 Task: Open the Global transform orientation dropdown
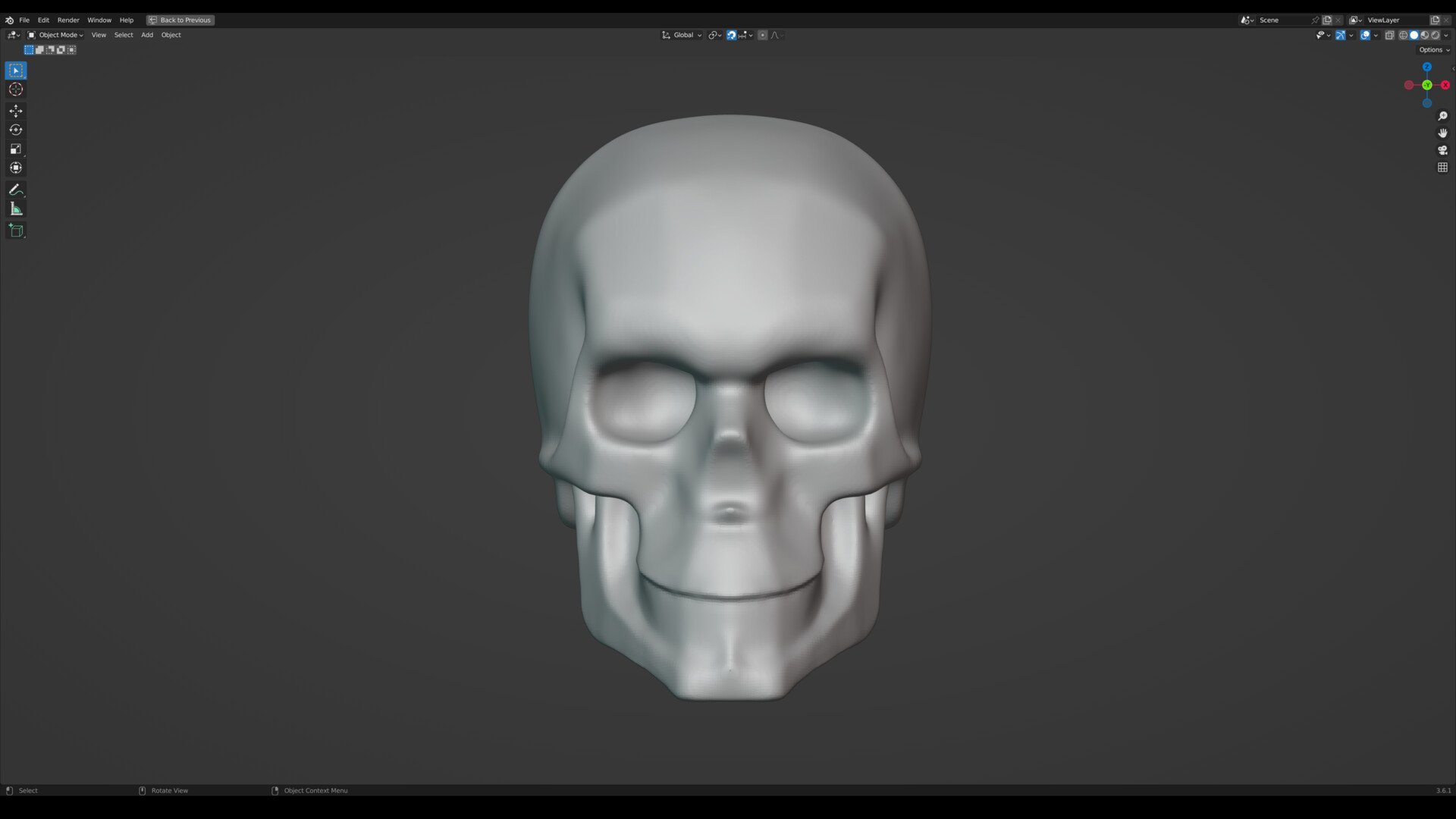click(682, 35)
